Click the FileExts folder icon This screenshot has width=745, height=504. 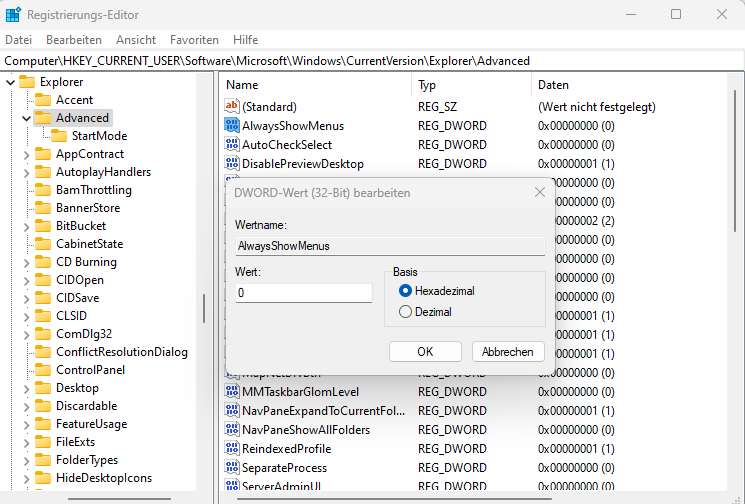coord(43,442)
